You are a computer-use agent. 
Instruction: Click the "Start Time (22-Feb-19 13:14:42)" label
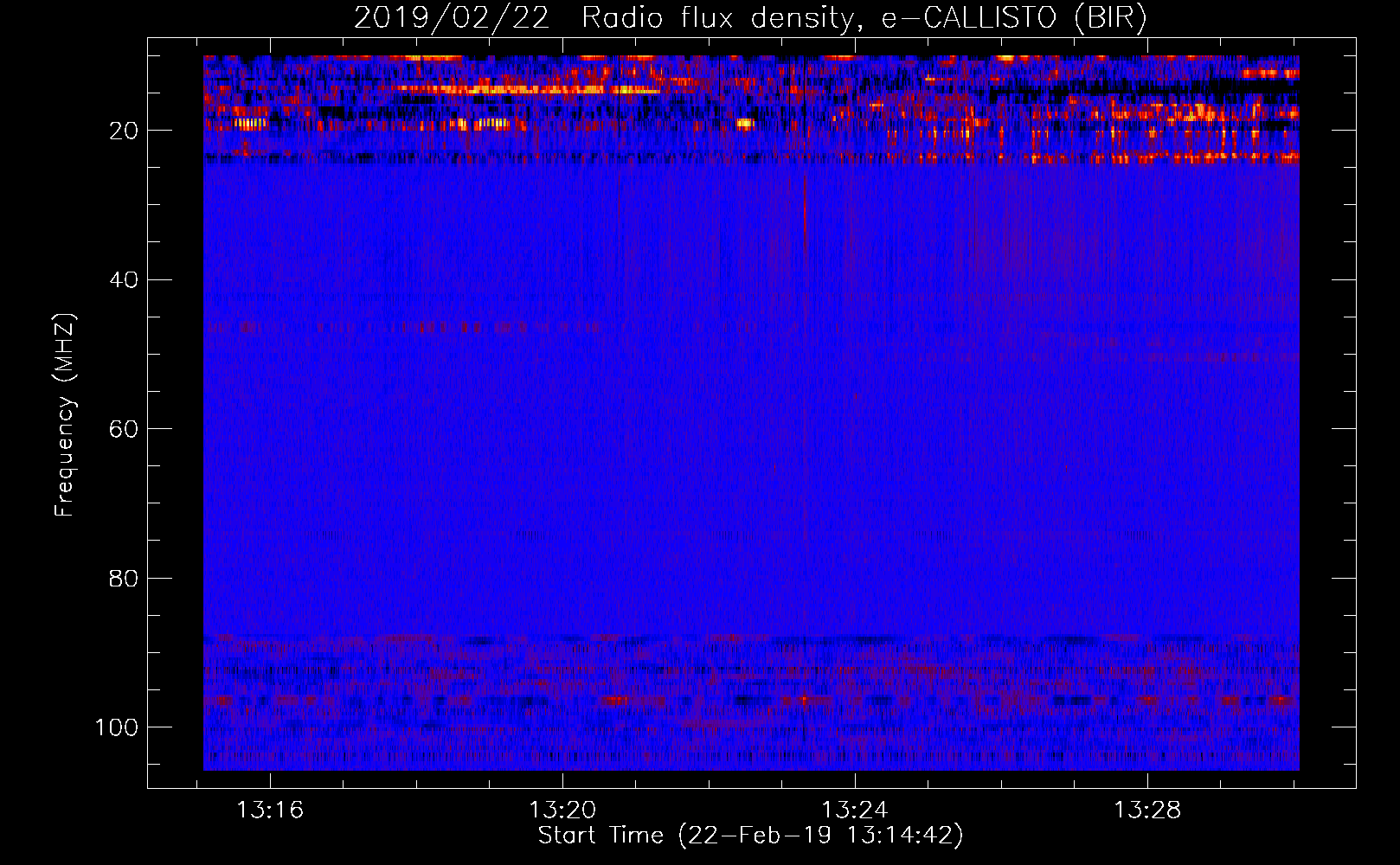[x=750, y=836]
